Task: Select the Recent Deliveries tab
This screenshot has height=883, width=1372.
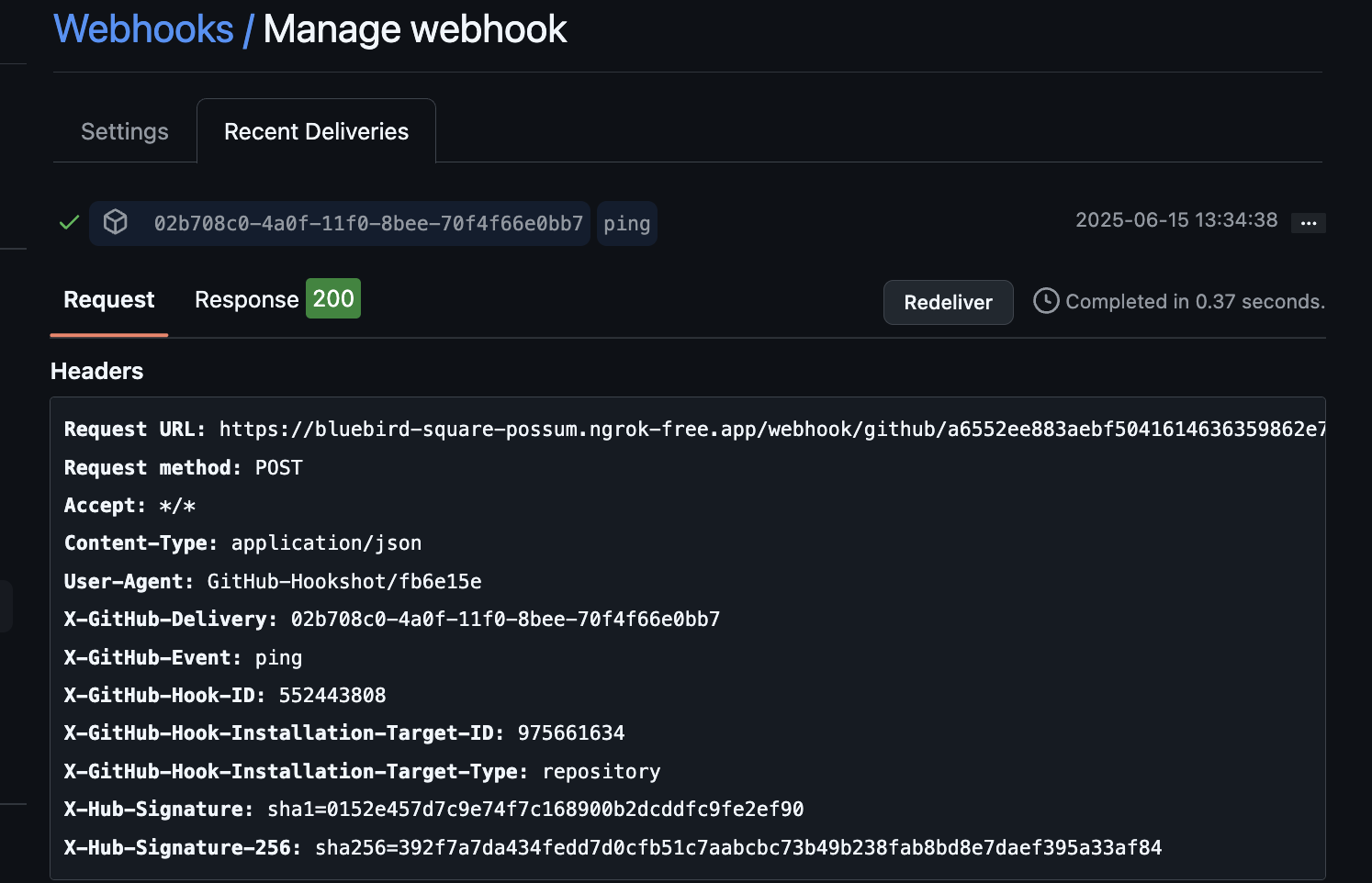Action: (x=316, y=131)
